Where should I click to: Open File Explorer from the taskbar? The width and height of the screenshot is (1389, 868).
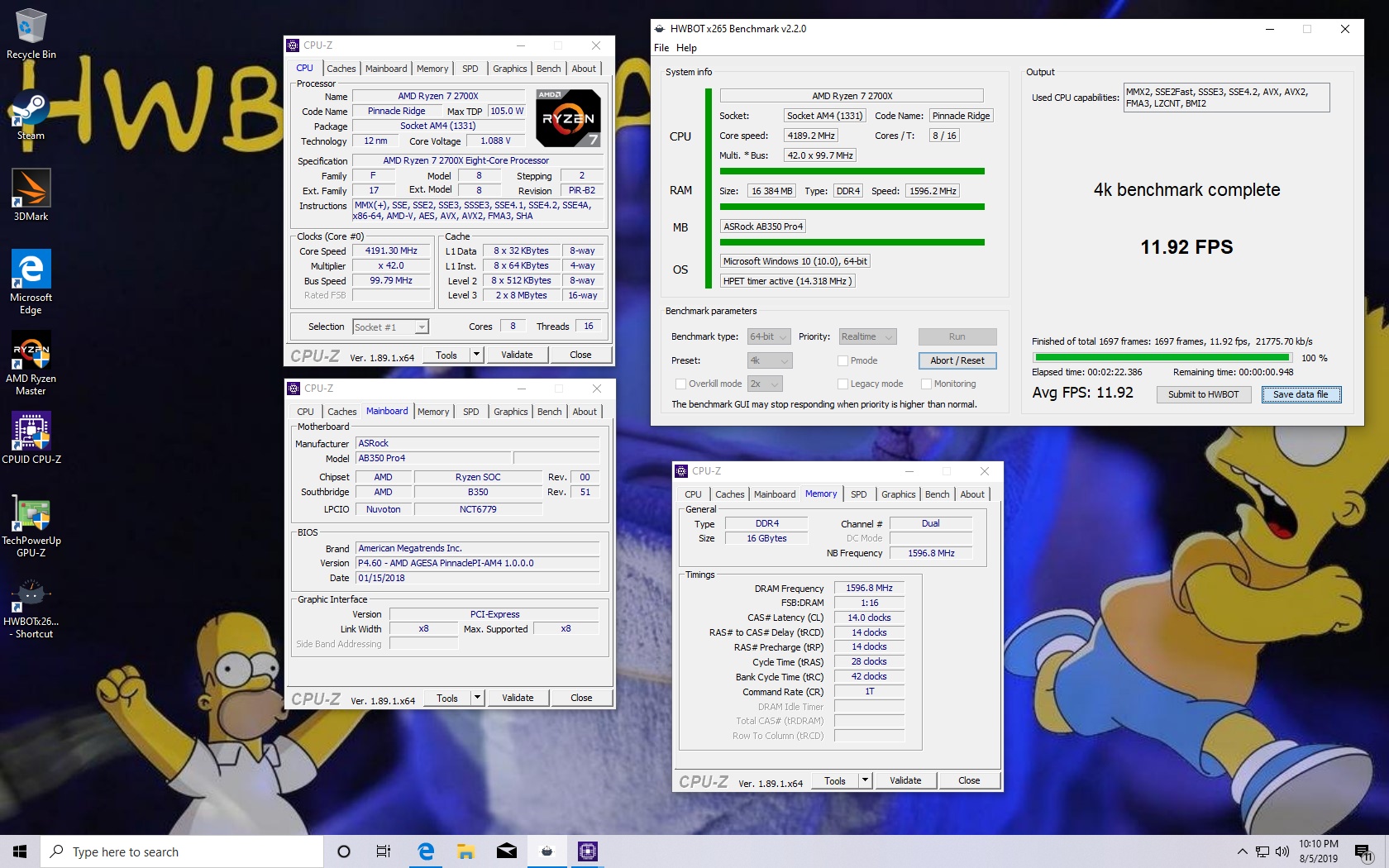tap(465, 851)
